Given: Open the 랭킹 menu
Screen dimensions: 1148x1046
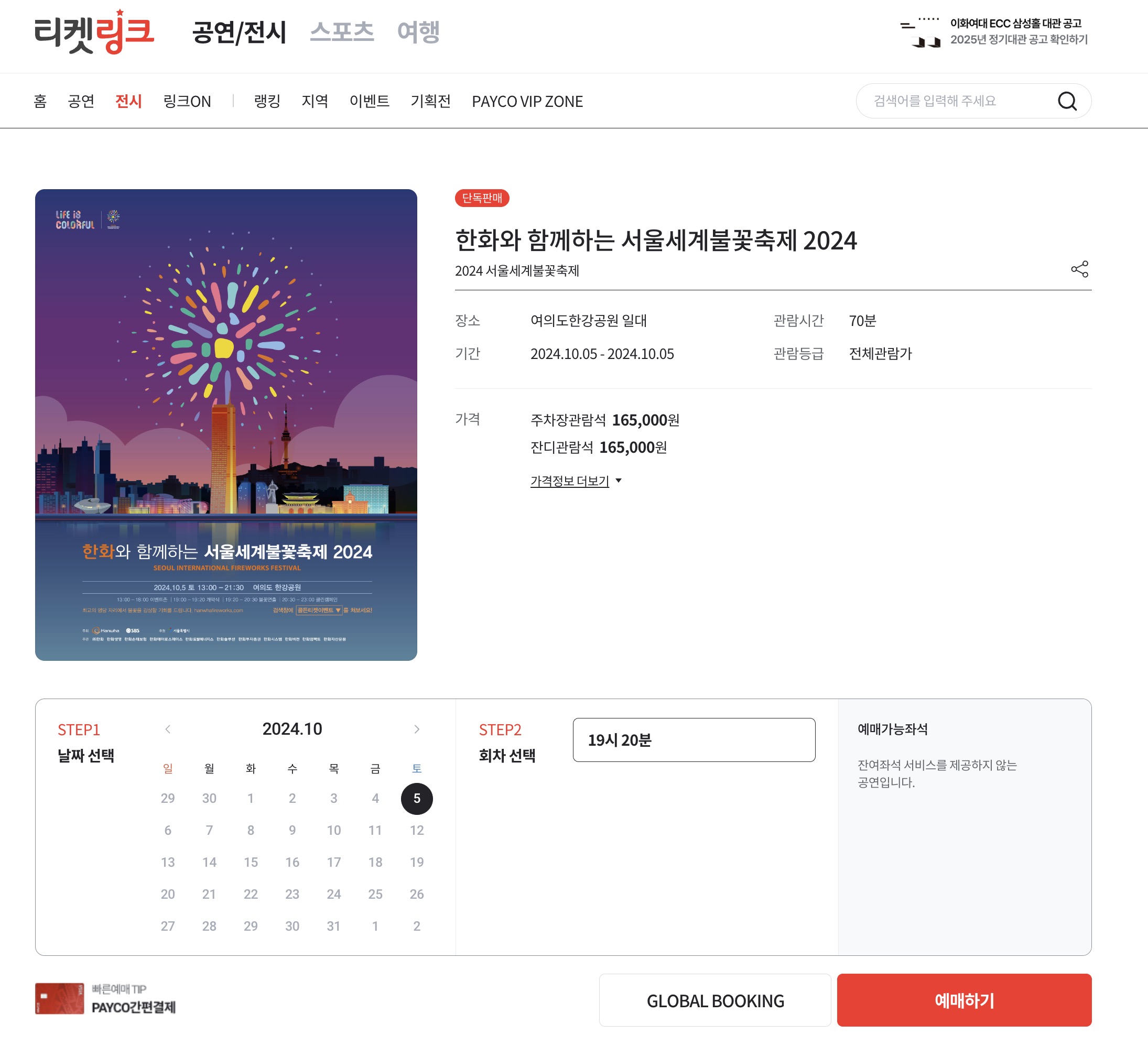Looking at the screenshot, I should (267, 101).
